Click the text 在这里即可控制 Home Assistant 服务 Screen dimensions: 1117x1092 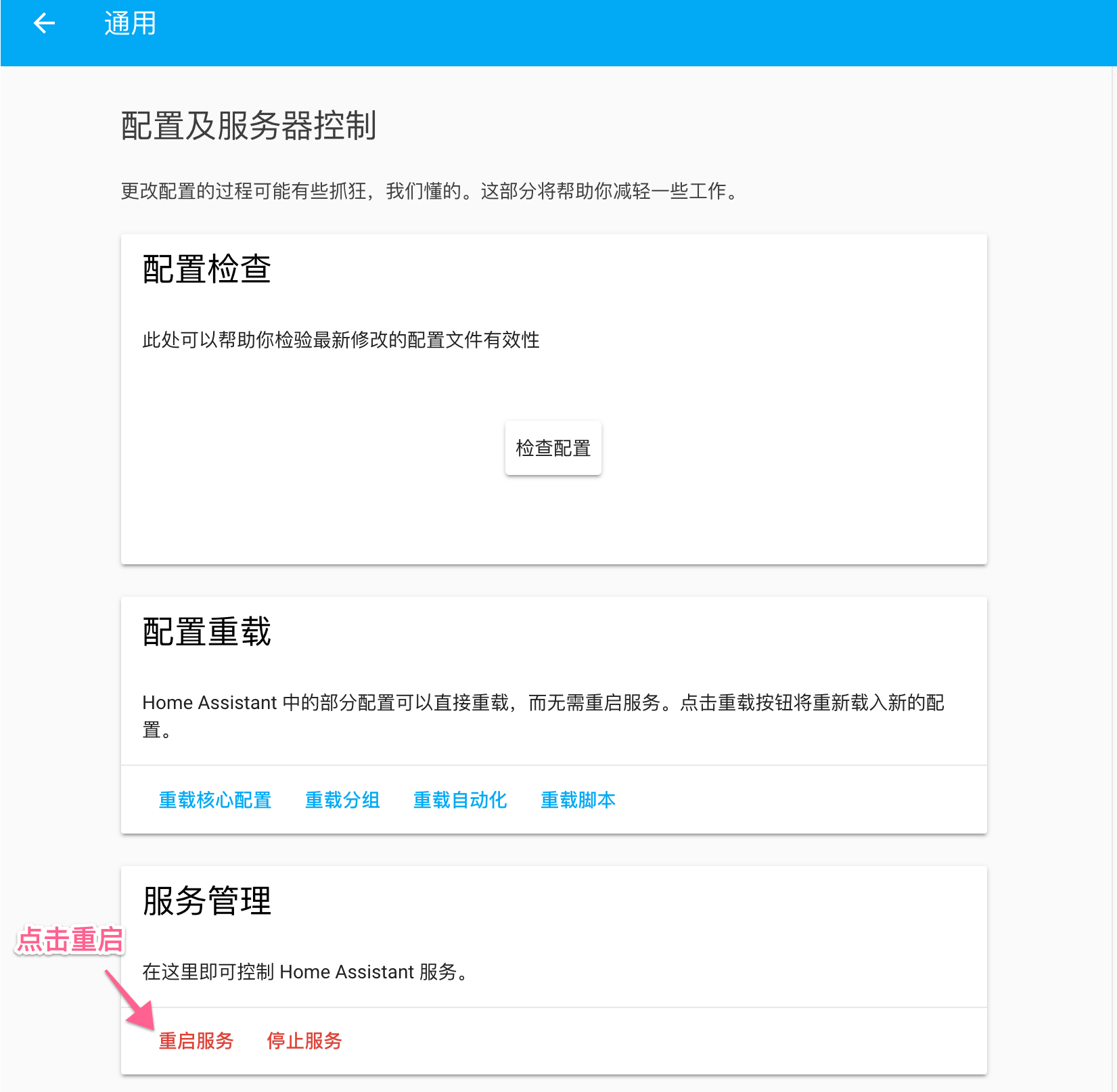(306, 972)
